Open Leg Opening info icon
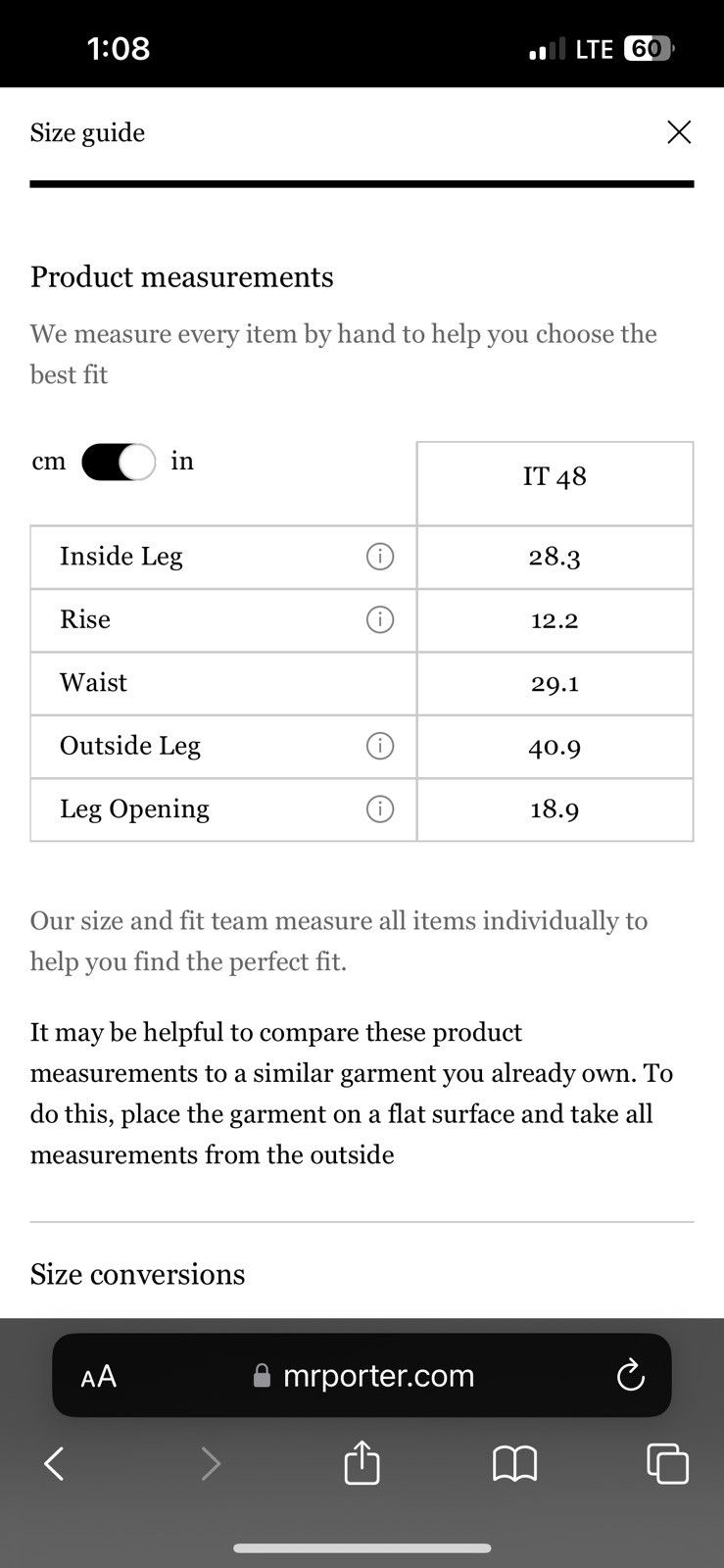 click(380, 808)
